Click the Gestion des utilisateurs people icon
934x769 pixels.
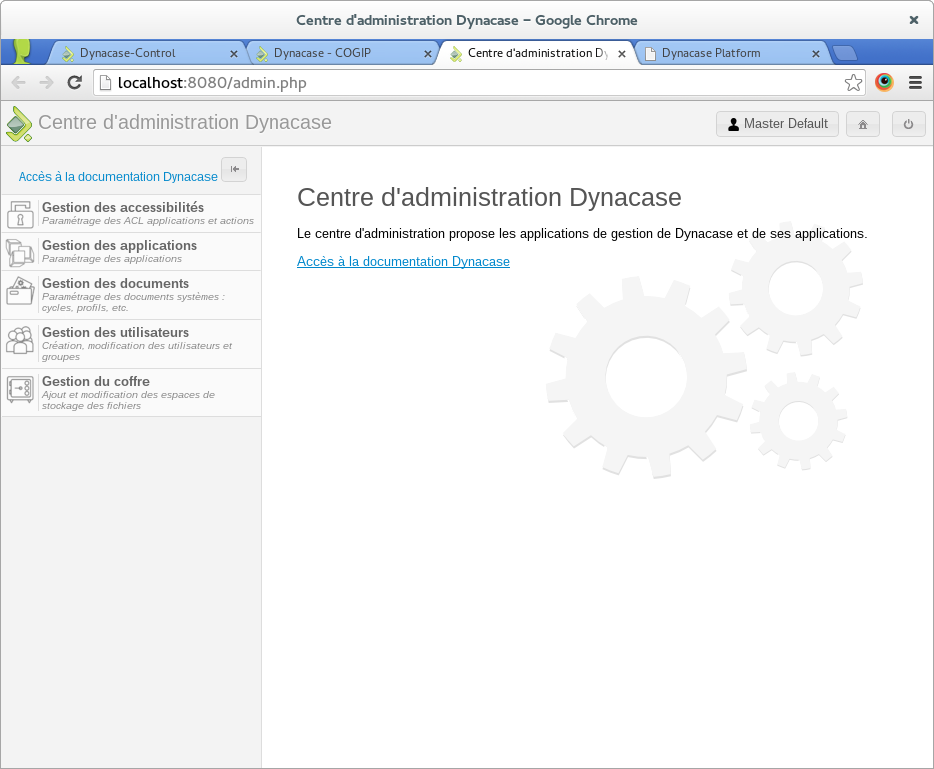pos(20,340)
